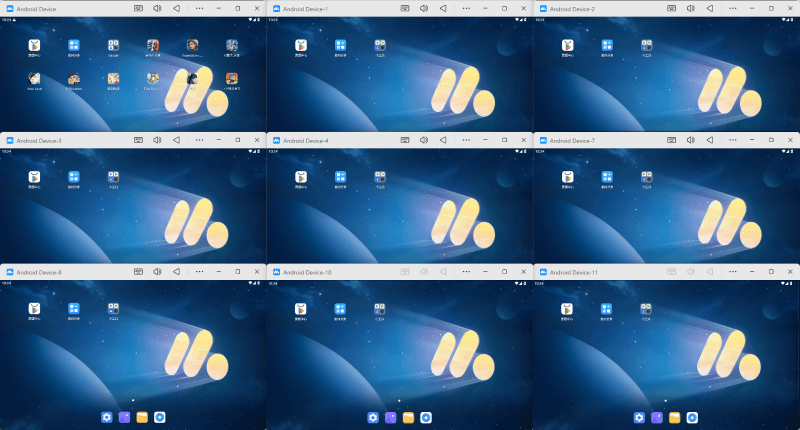This screenshot has width=800, height=430.
Task: Open the Settings gear in the Android Device-11 dock
Action: [x=639, y=418]
